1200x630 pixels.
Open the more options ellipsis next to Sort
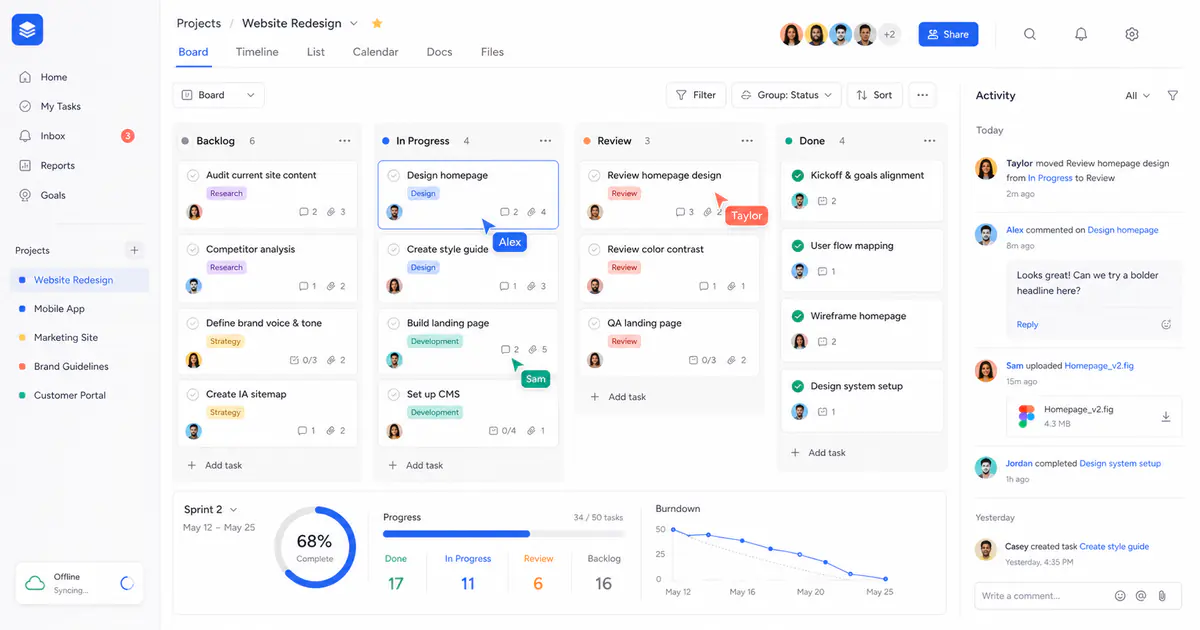922,95
